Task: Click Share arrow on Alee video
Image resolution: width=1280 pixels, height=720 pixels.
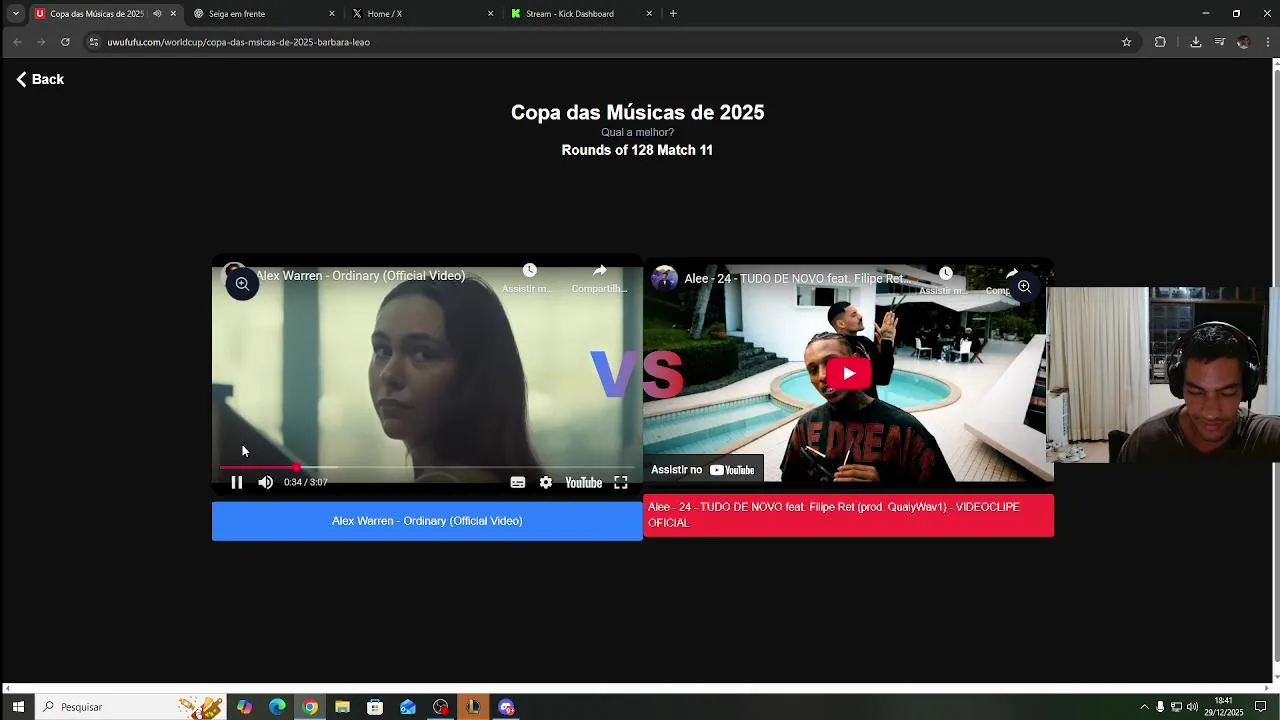Action: [x=1011, y=273]
